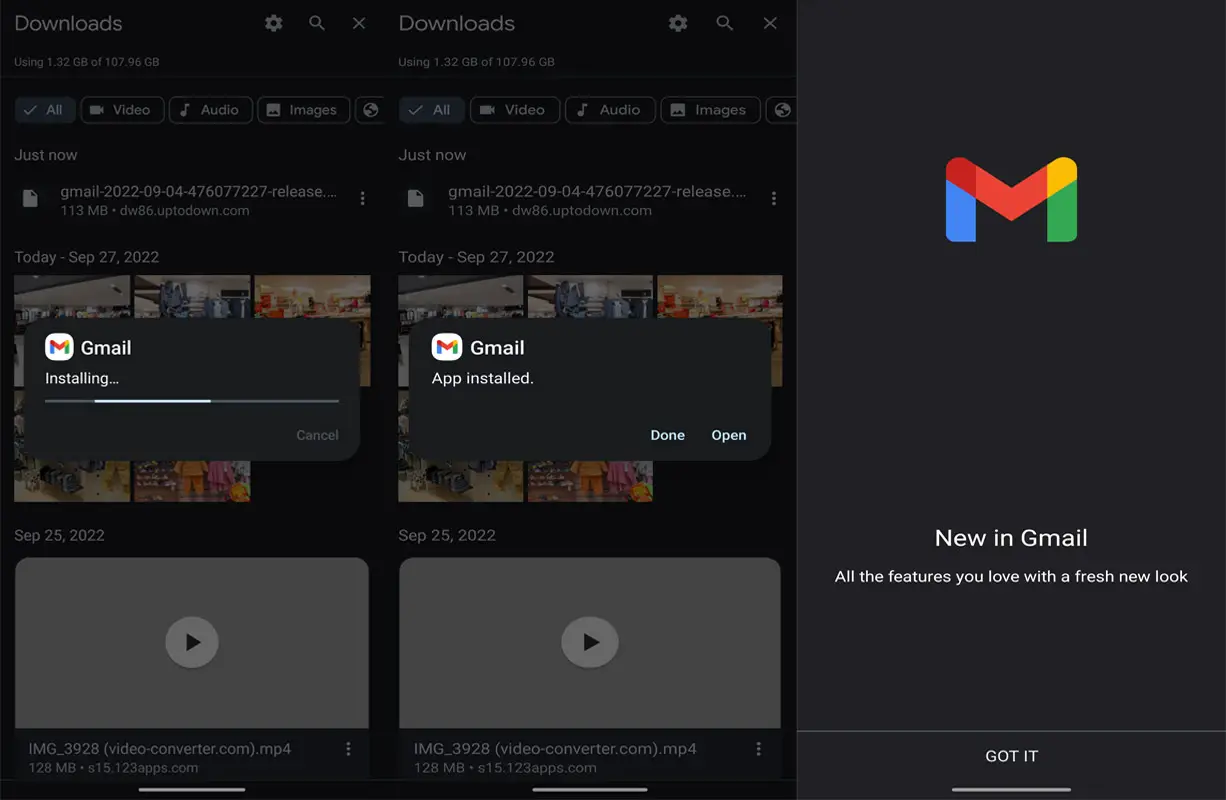
Task: Filter by Audio in middle Downloads screen
Action: [x=610, y=110]
